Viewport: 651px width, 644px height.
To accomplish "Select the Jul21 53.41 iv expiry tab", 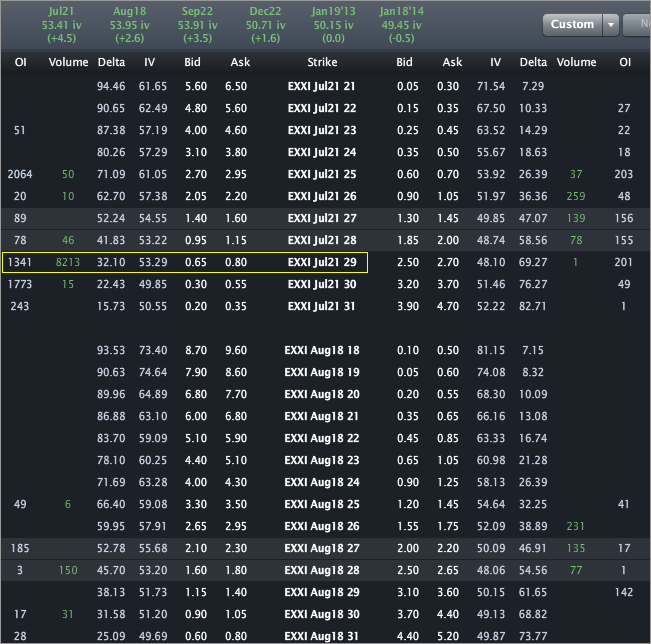I will pos(61,25).
